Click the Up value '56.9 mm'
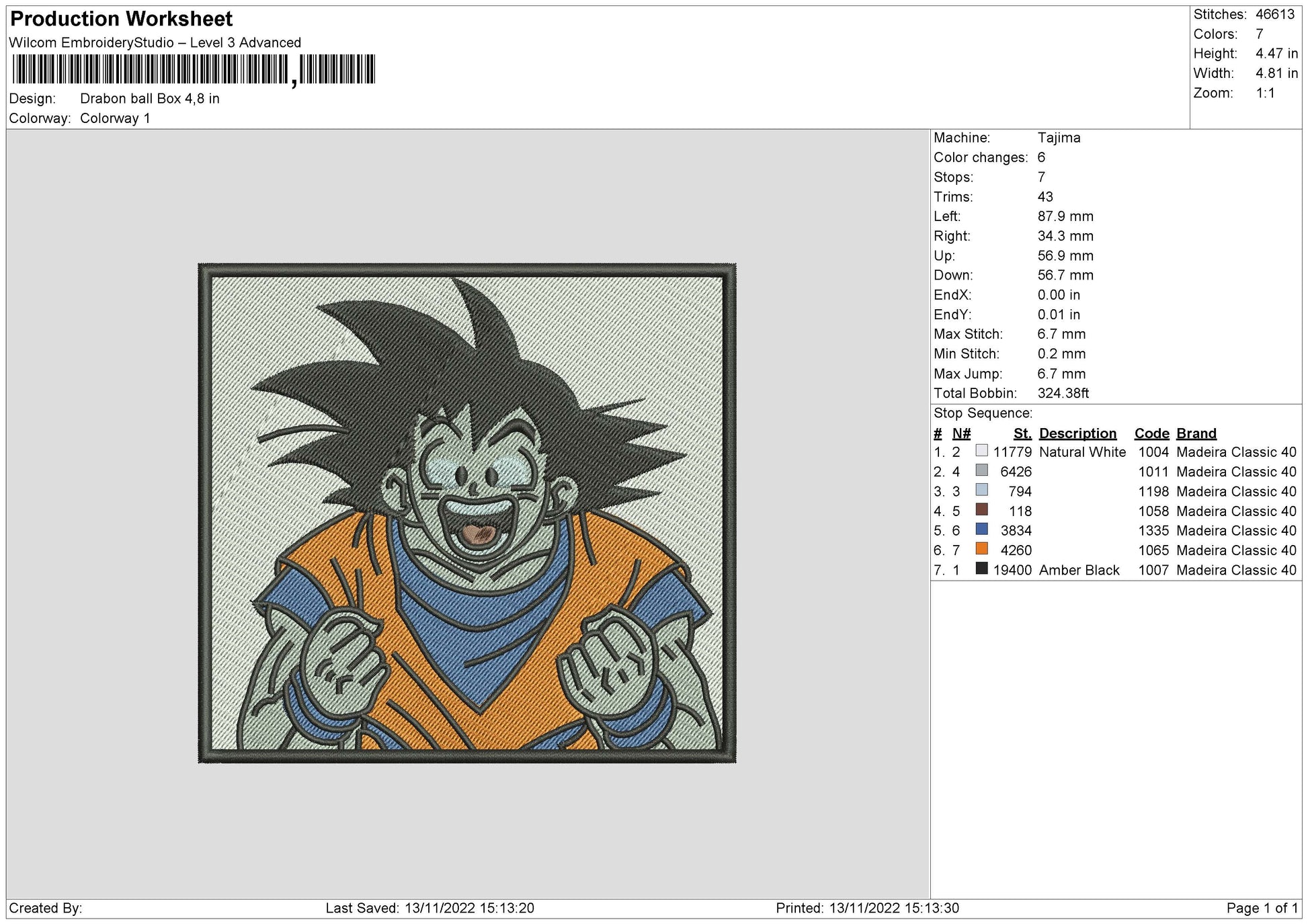This screenshot has width=1308, height=924. click(x=1065, y=255)
